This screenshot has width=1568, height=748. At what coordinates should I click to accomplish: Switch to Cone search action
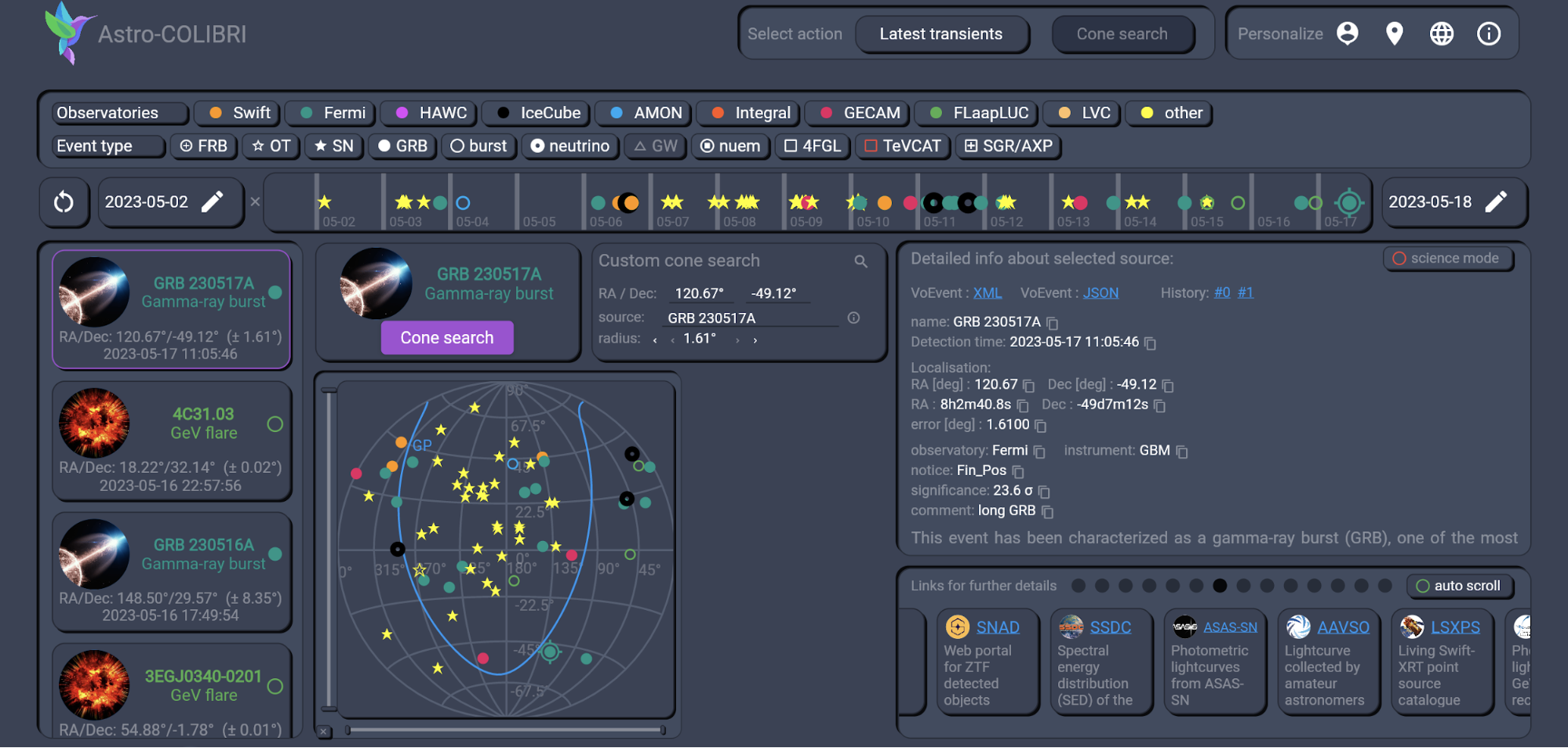click(1122, 34)
